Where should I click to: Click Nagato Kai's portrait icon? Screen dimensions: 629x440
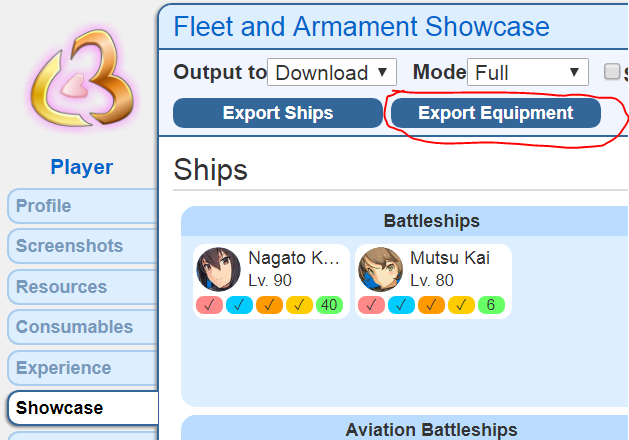(x=218, y=269)
